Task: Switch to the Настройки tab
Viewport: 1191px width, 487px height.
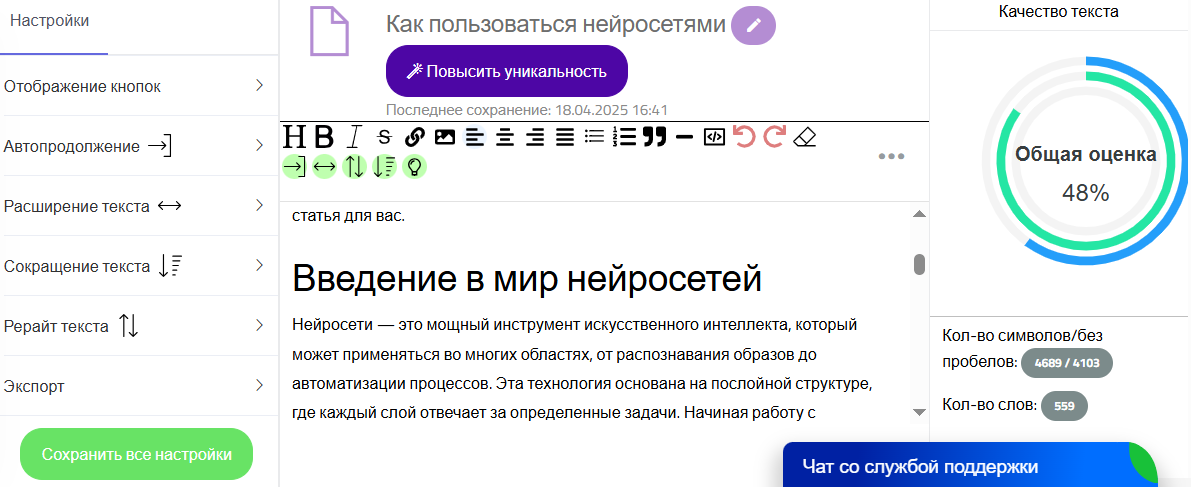Action: pyautogui.click(x=49, y=21)
